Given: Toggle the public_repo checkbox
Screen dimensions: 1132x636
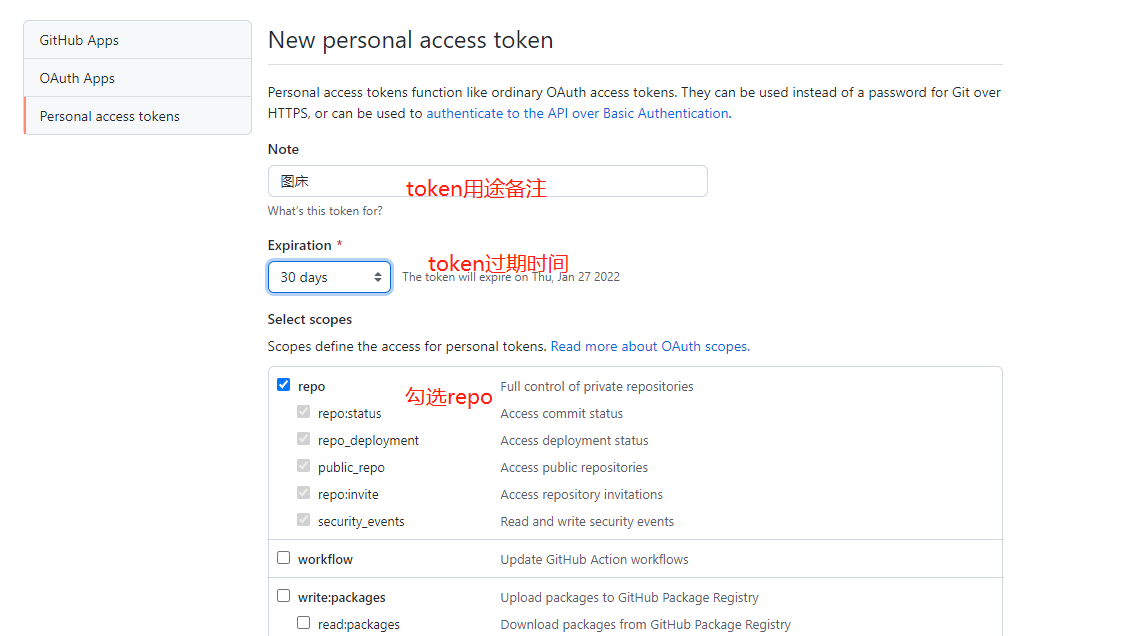Looking at the screenshot, I should click(x=303, y=466).
